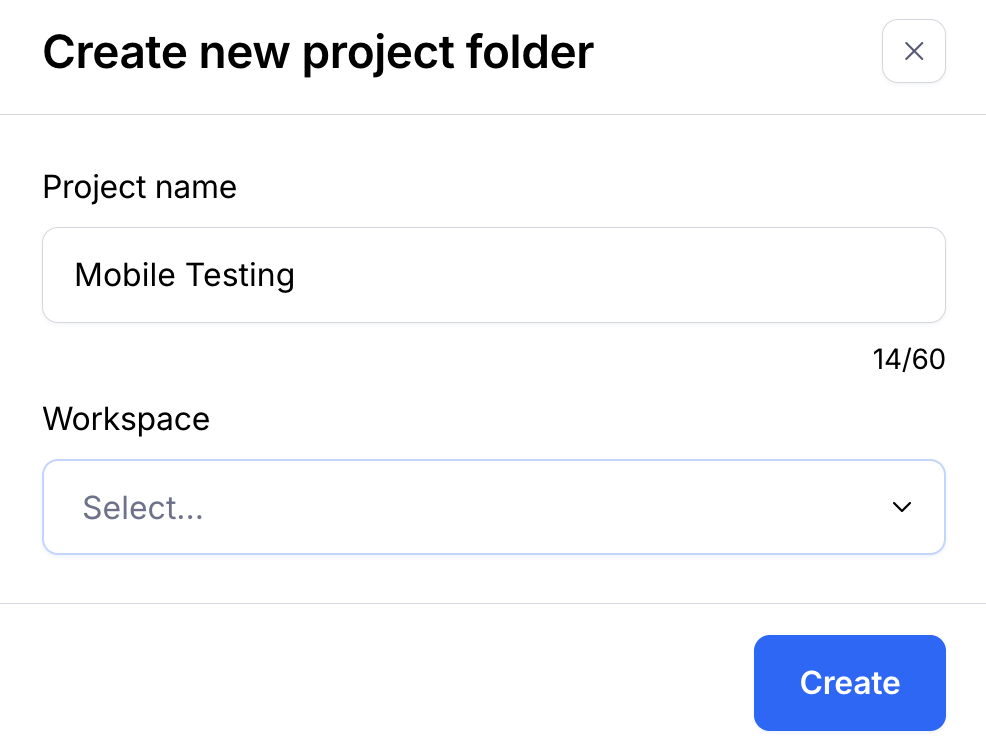Viewport: 986px width, 754px height.
Task: Click the chevron arrow in the Workspace selector
Action: (902, 507)
